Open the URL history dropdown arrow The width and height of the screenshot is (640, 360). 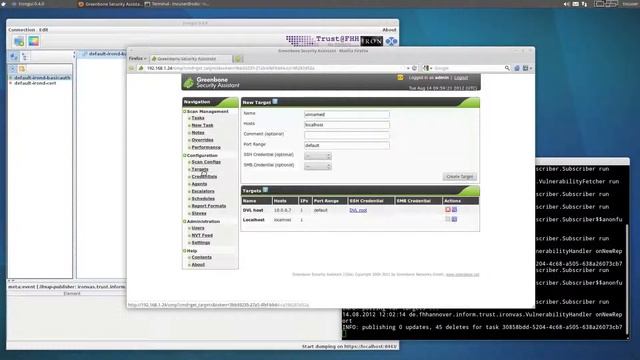click(407, 68)
